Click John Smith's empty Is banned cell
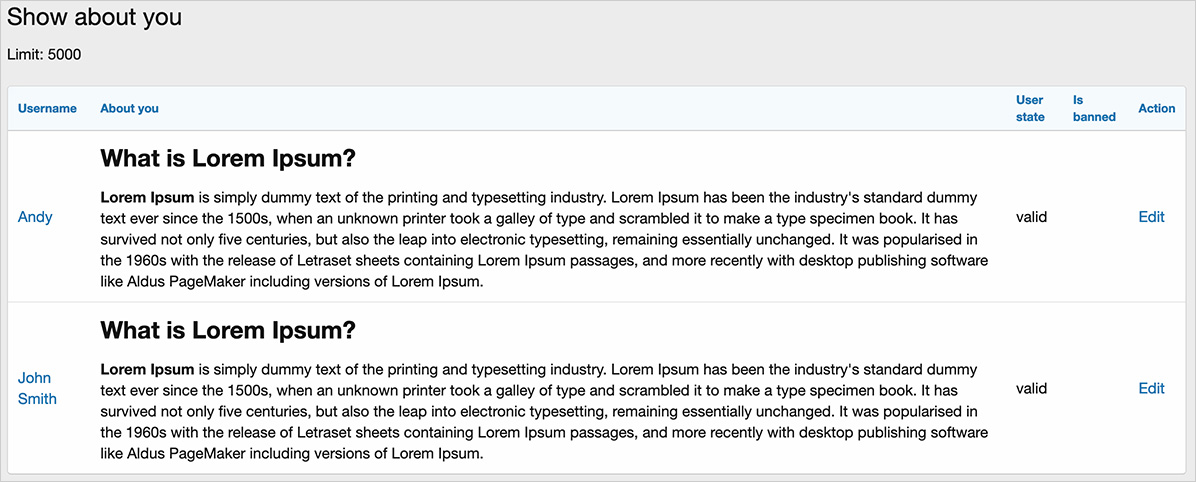The height and width of the screenshot is (482, 1196). [1094, 388]
